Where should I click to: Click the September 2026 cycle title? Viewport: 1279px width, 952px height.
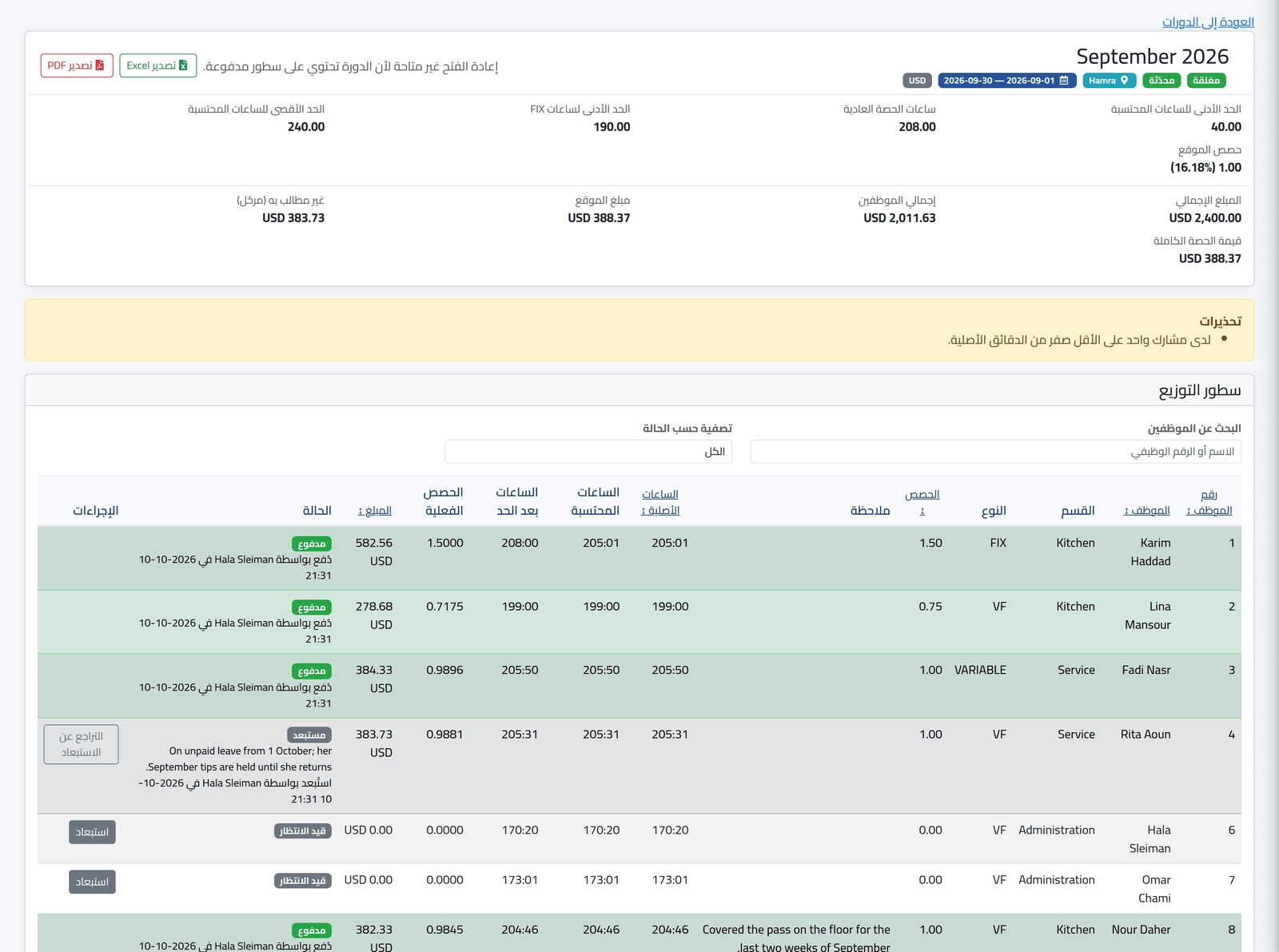1153,56
